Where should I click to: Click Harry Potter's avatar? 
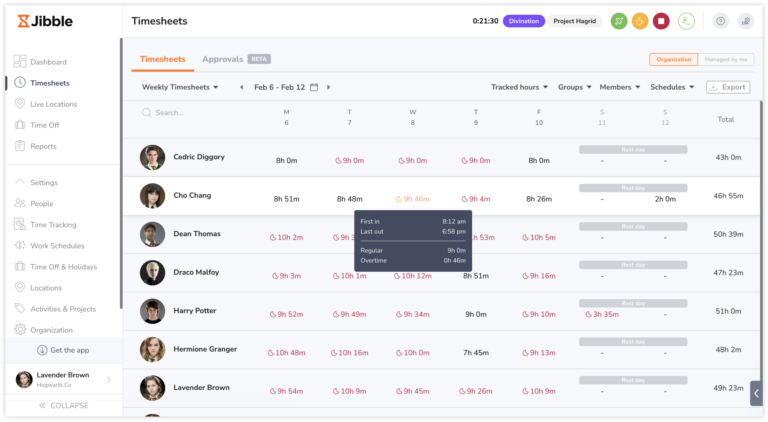pyautogui.click(x=152, y=311)
